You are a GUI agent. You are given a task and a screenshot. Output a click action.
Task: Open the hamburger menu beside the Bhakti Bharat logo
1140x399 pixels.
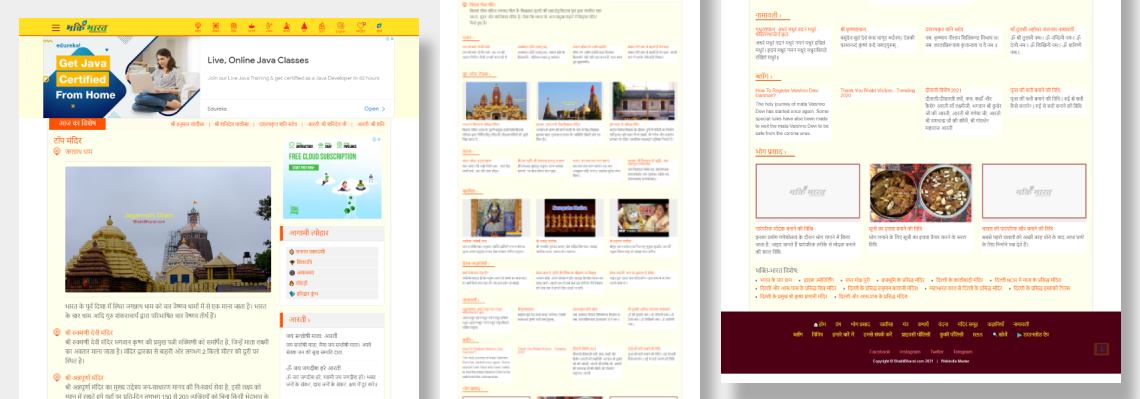[55, 28]
